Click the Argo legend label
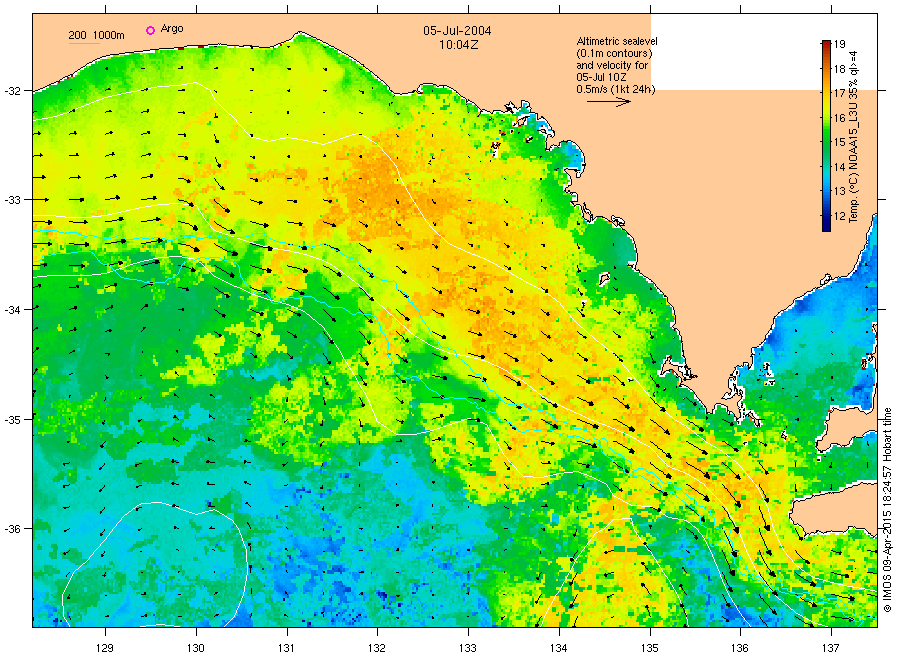This screenshot has width=900, height=660. pos(172,29)
